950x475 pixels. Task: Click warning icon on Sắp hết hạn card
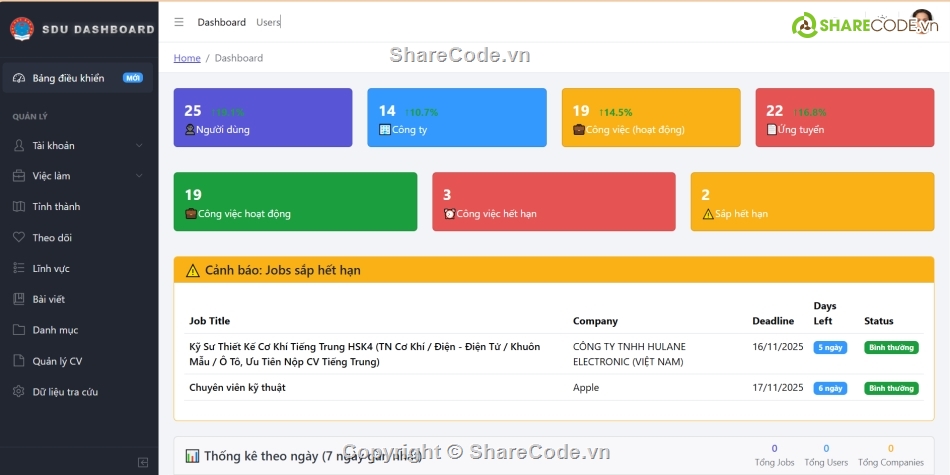coord(708,214)
